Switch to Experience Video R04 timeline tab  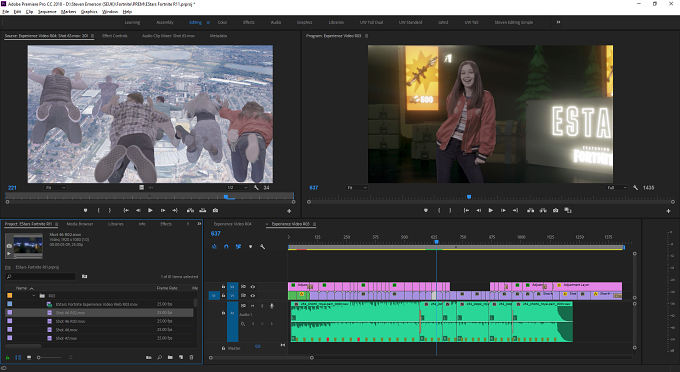tap(232, 224)
